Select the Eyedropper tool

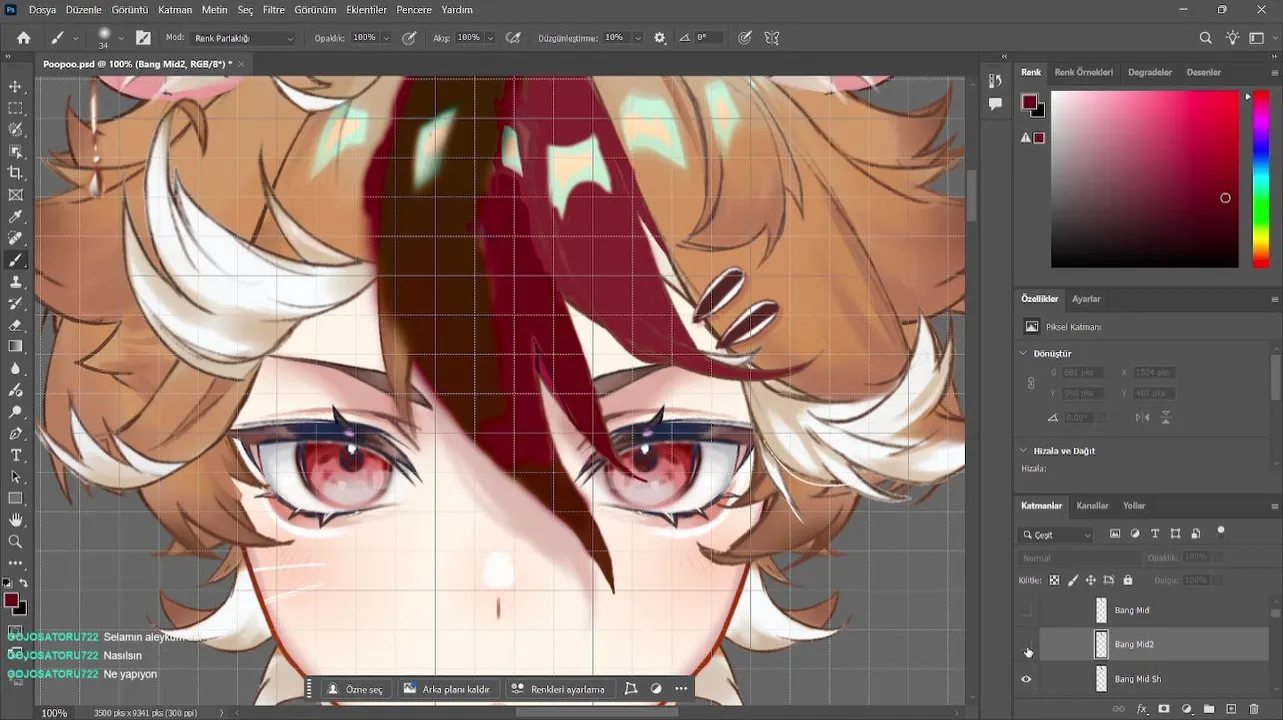pyautogui.click(x=15, y=216)
